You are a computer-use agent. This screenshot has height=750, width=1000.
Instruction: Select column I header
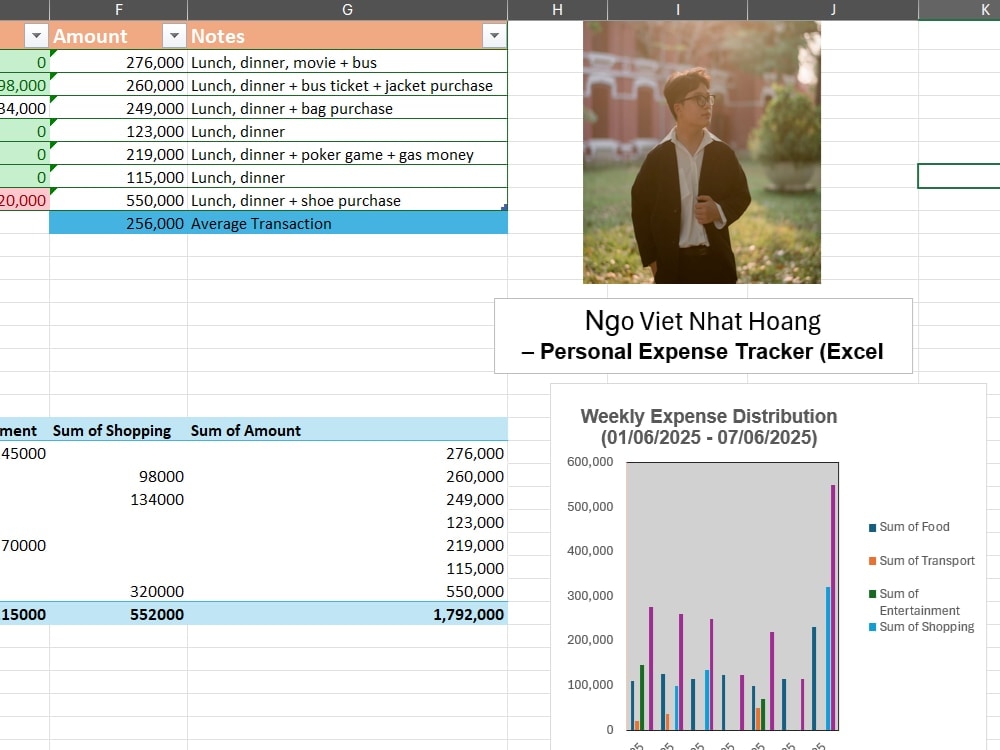click(677, 10)
